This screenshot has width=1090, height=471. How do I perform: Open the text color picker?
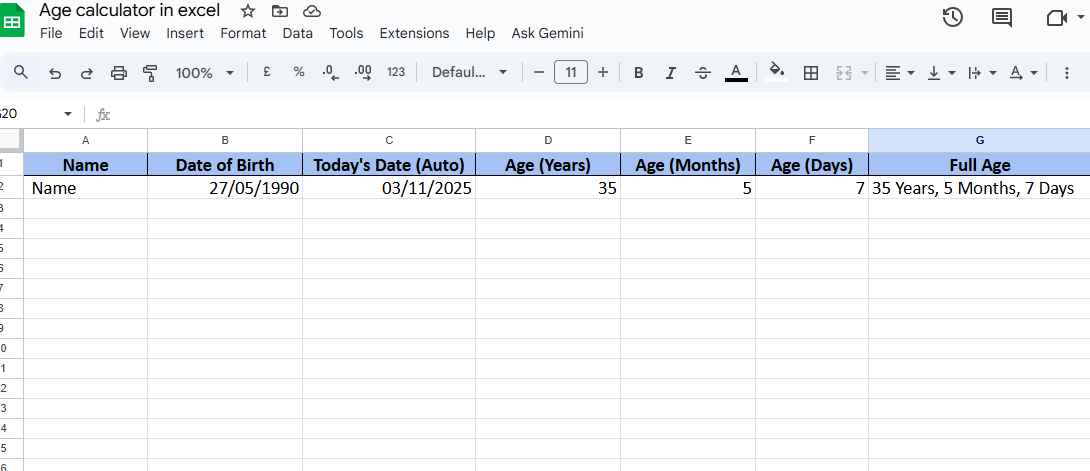coord(736,72)
